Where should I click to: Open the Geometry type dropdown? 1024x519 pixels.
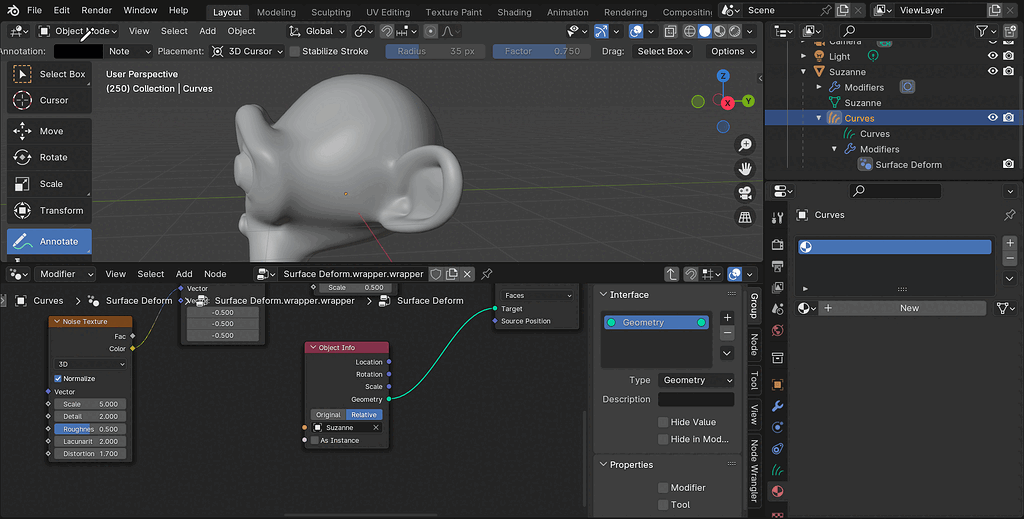click(696, 380)
